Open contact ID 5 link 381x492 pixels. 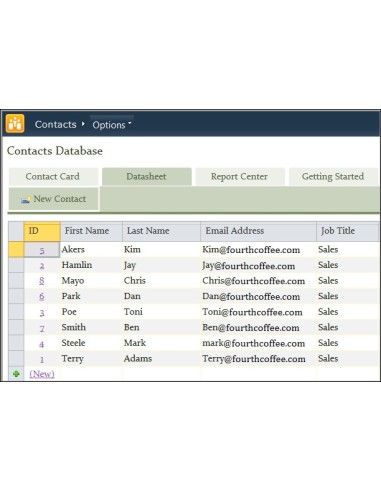tap(42, 250)
